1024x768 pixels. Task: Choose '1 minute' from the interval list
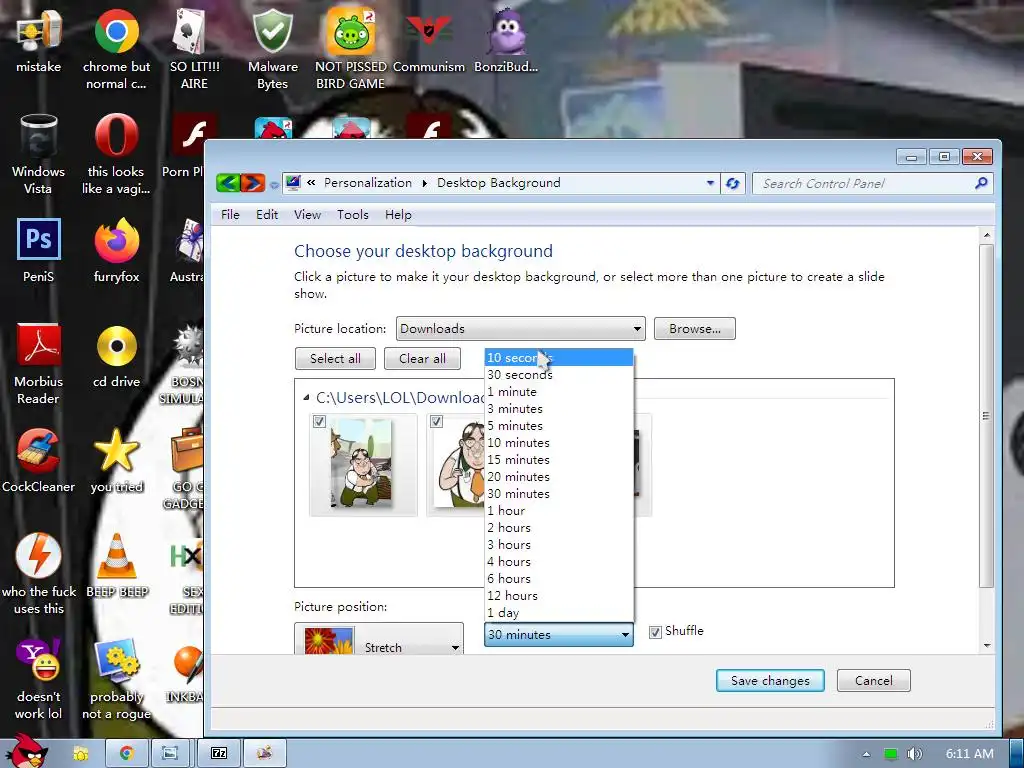click(559, 391)
